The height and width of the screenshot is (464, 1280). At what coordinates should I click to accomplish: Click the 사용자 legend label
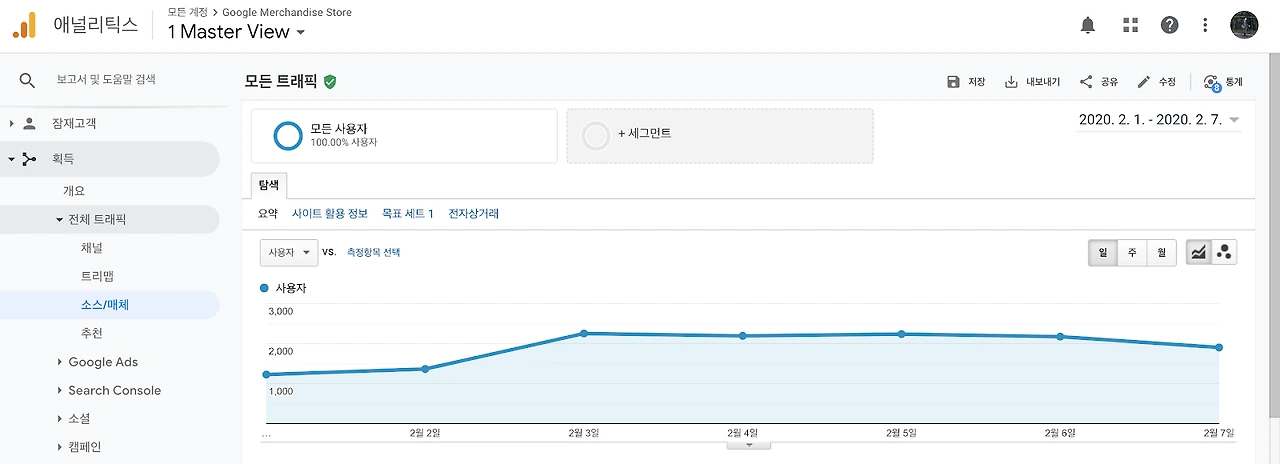(290, 288)
